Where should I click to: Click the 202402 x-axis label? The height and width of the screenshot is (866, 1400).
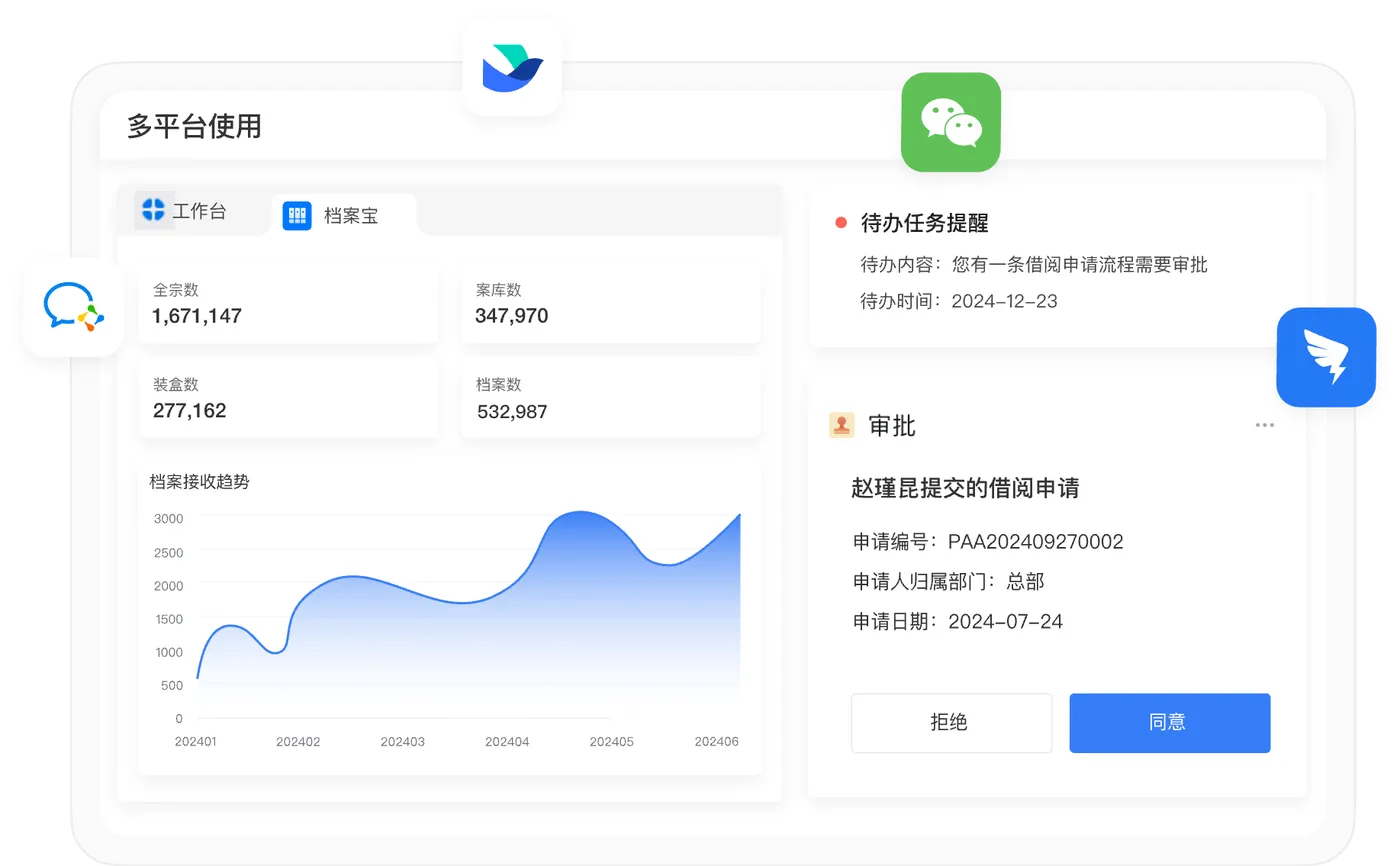[x=298, y=742]
